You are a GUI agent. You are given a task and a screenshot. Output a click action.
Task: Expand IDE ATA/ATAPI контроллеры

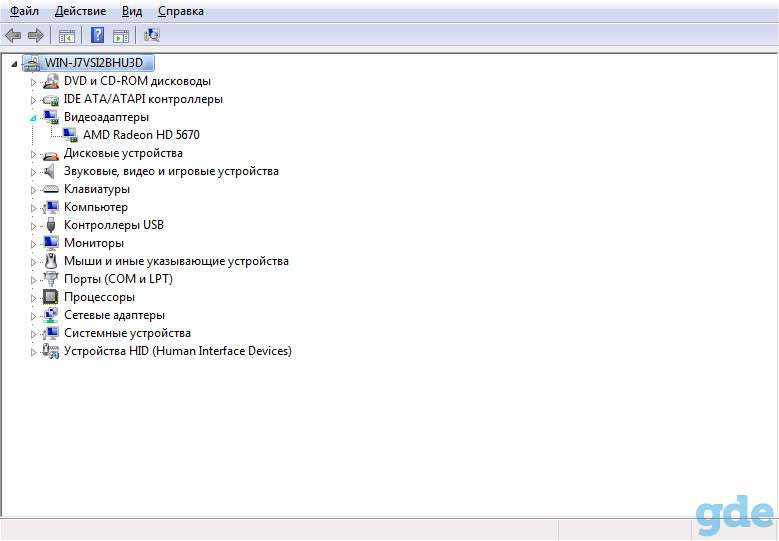coord(33,100)
